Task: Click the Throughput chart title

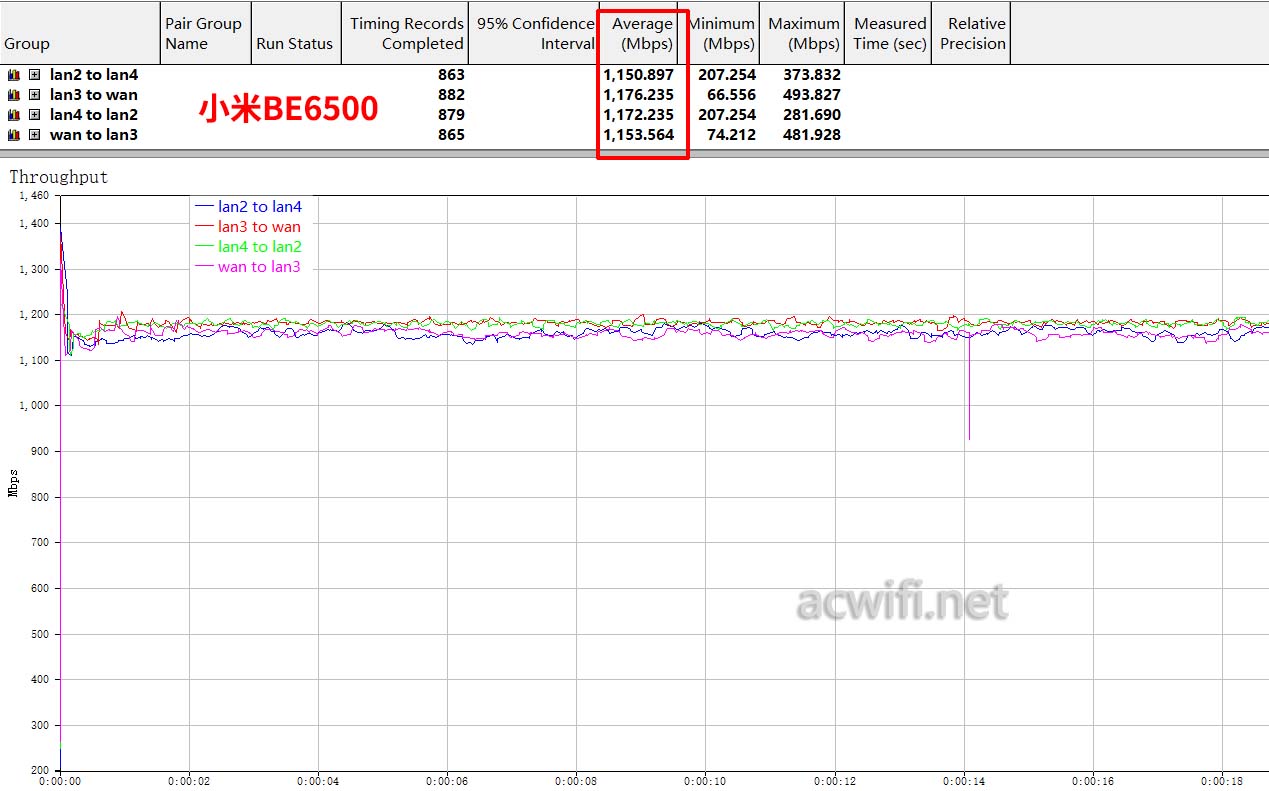Action: tap(59, 177)
